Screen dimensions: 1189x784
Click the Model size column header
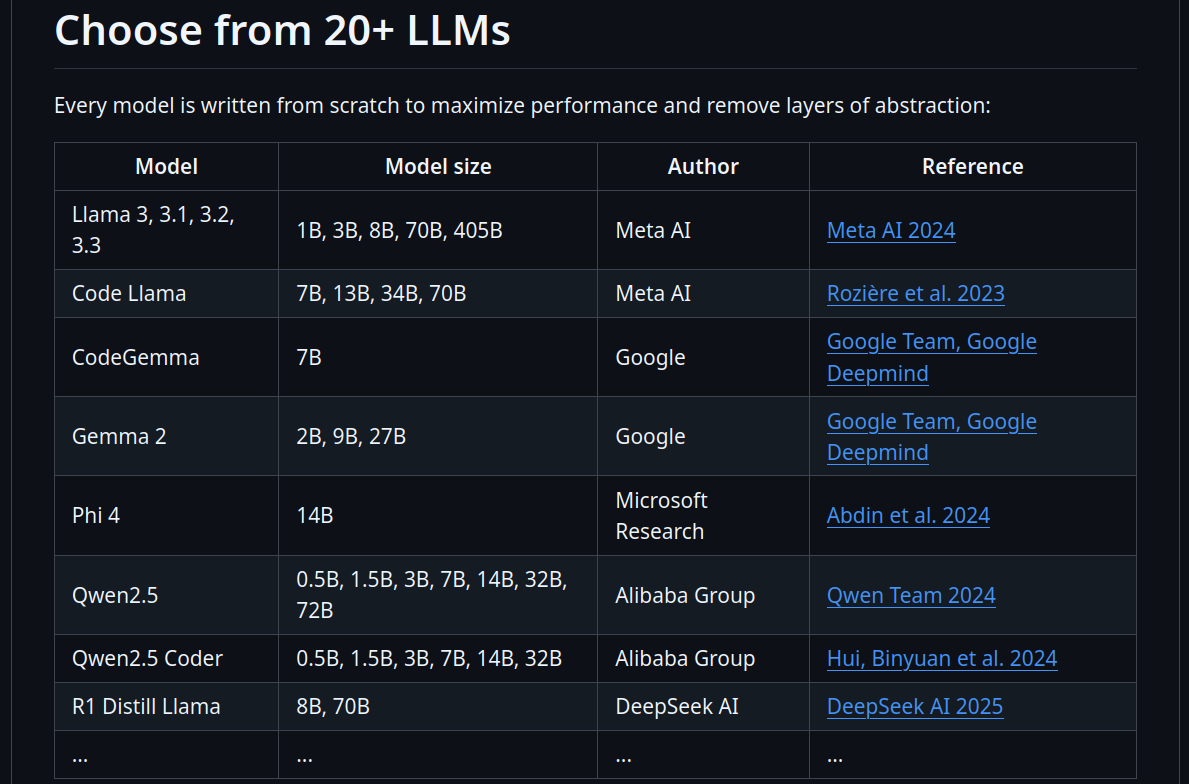pos(438,166)
